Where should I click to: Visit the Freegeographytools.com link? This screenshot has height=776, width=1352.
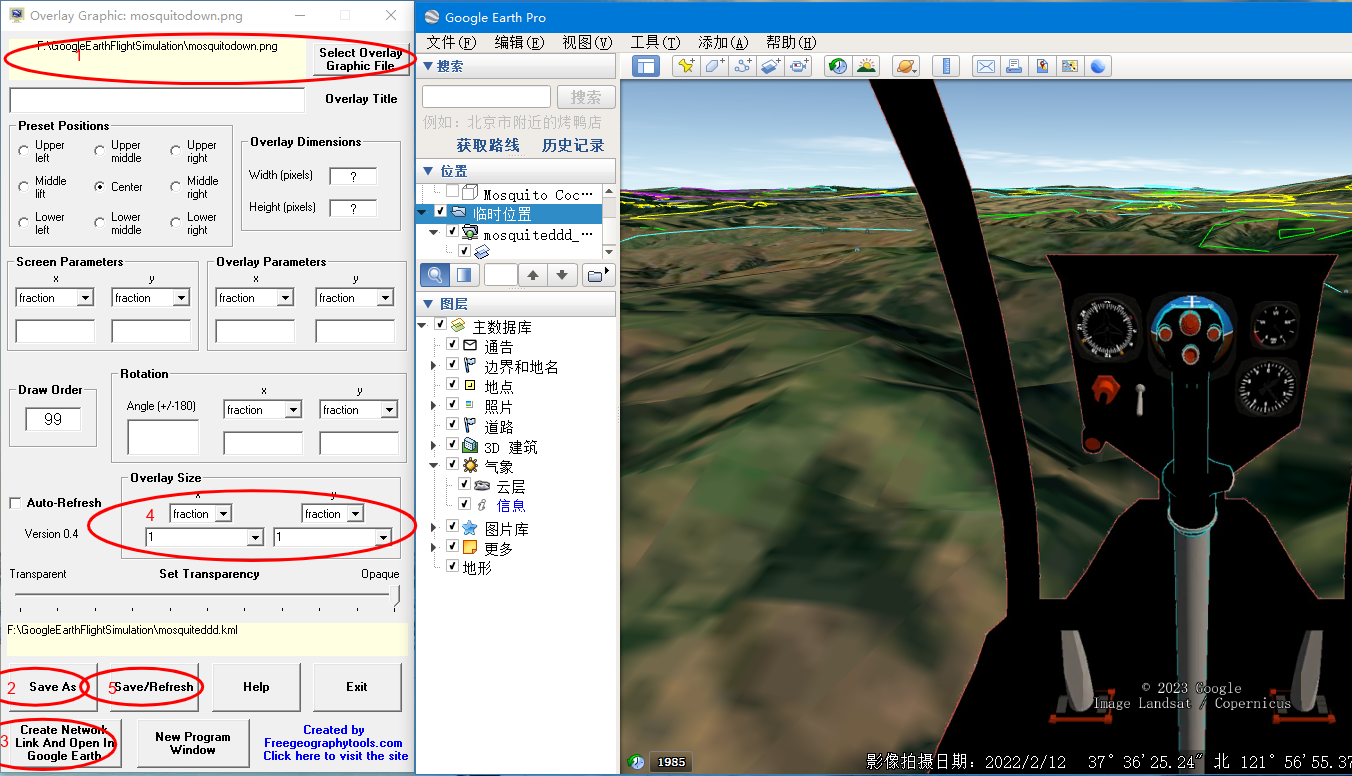(333, 743)
